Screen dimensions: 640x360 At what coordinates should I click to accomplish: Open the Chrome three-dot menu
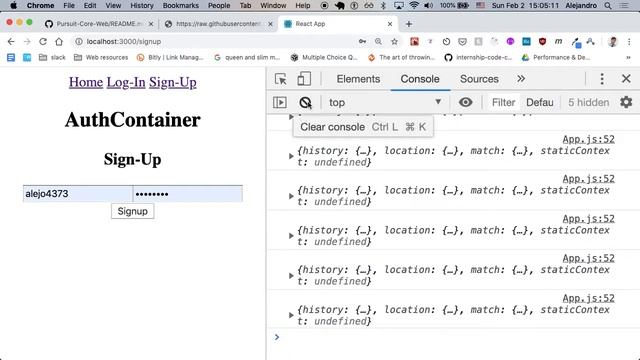click(x=629, y=42)
